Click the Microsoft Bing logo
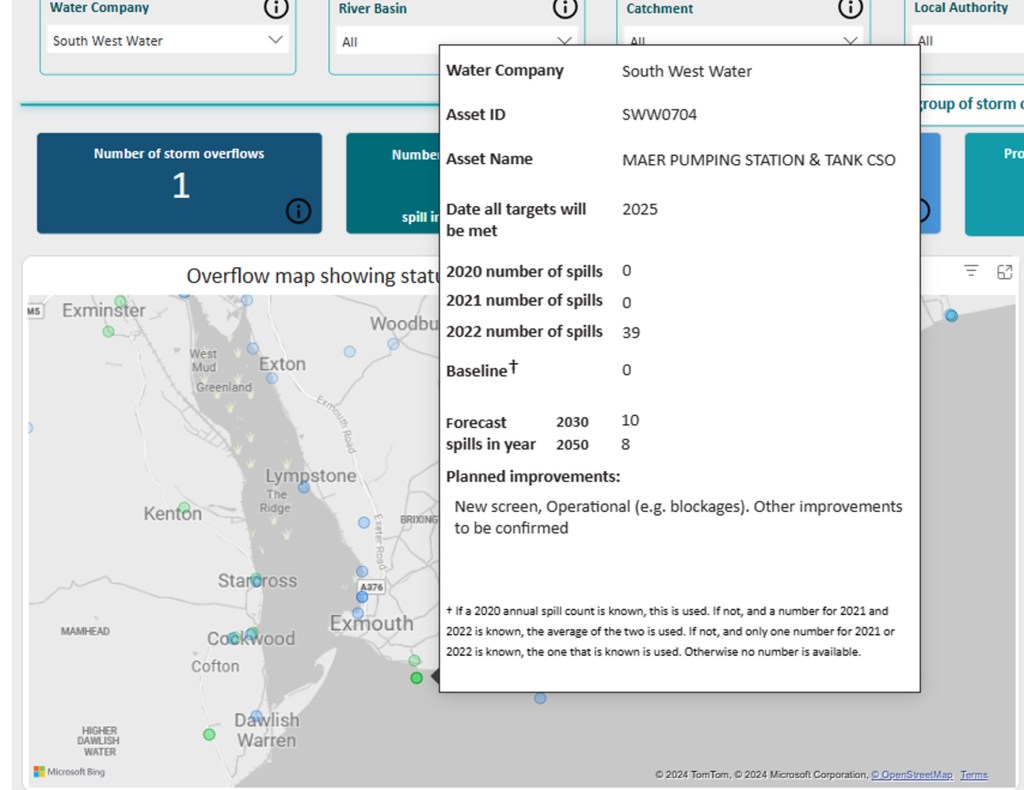Image resolution: width=1024 pixels, height=790 pixels. point(69,771)
